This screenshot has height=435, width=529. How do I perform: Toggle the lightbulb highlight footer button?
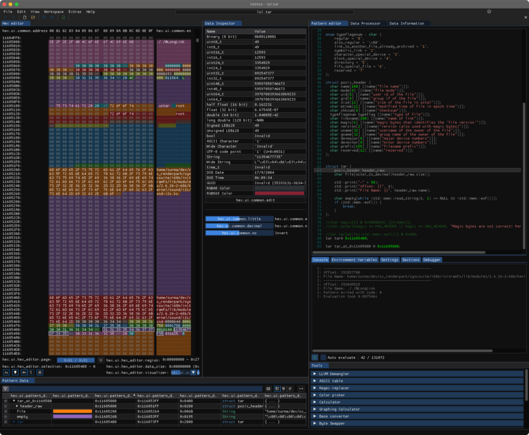(x=15, y=373)
